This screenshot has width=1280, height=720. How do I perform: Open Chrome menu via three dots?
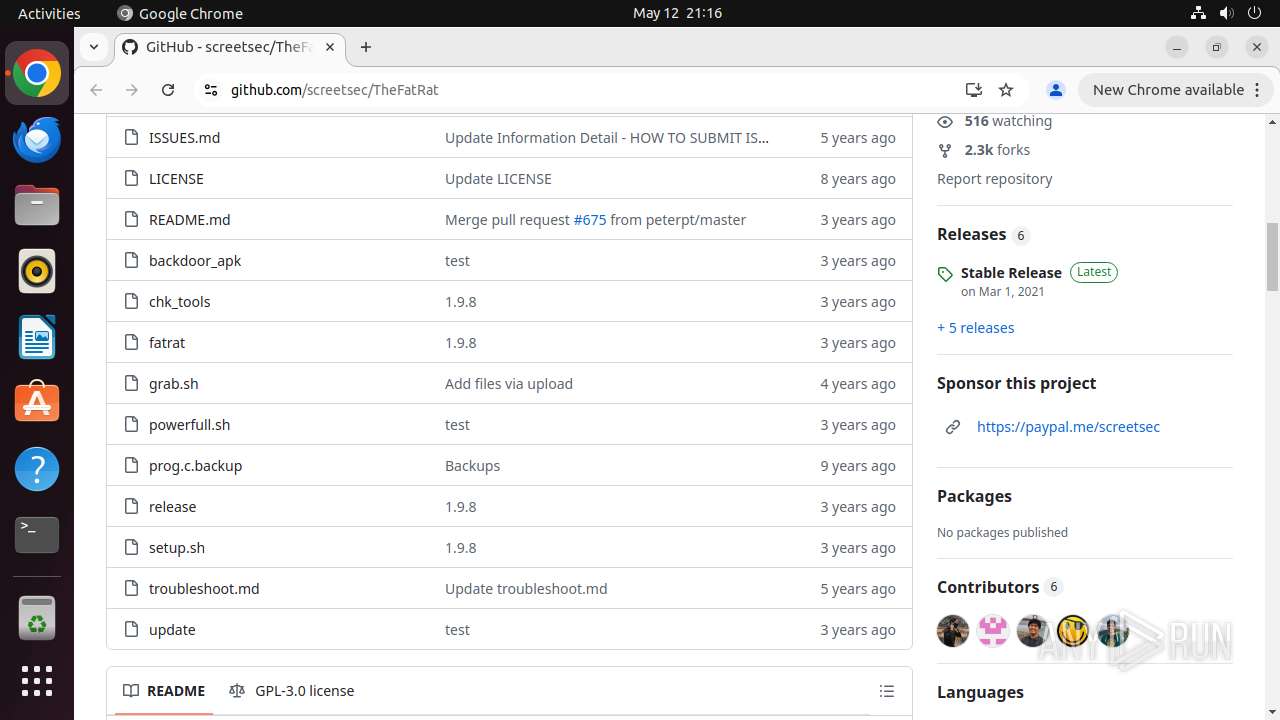click(1257, 90)
